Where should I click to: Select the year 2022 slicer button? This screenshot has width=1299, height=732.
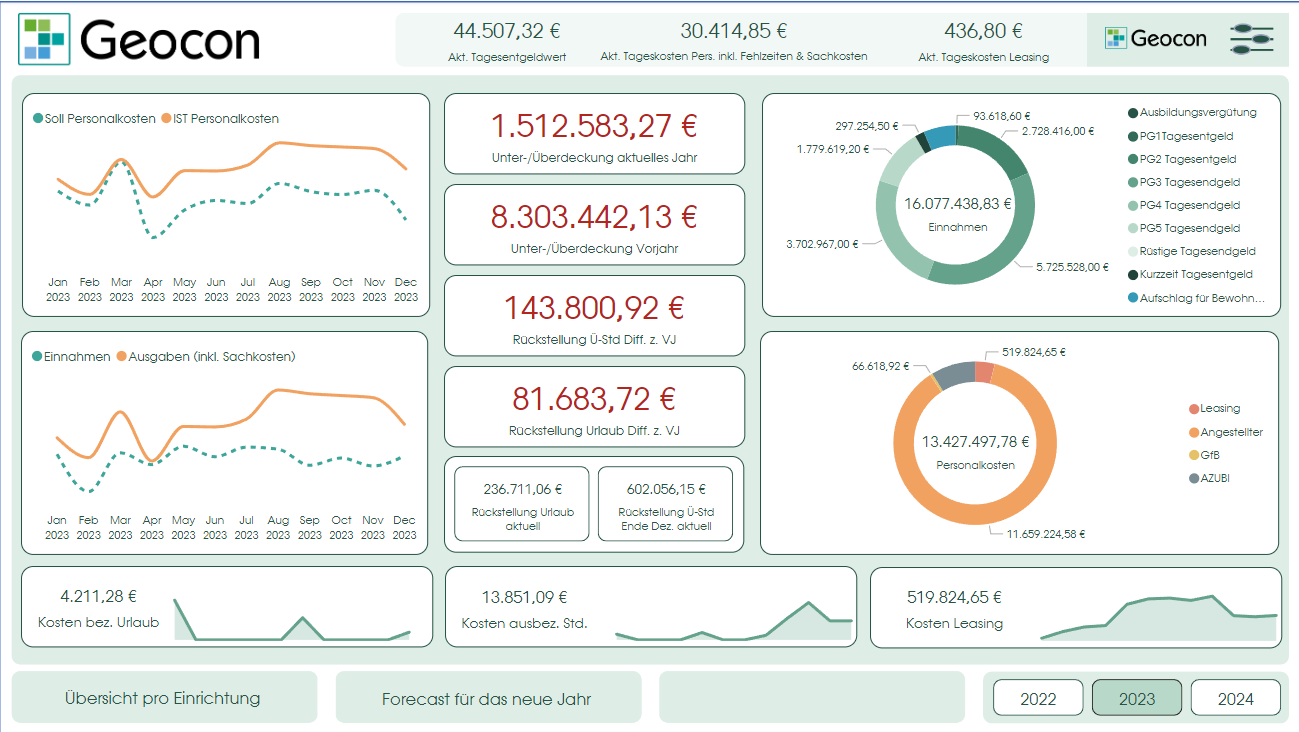point(1038,699)
